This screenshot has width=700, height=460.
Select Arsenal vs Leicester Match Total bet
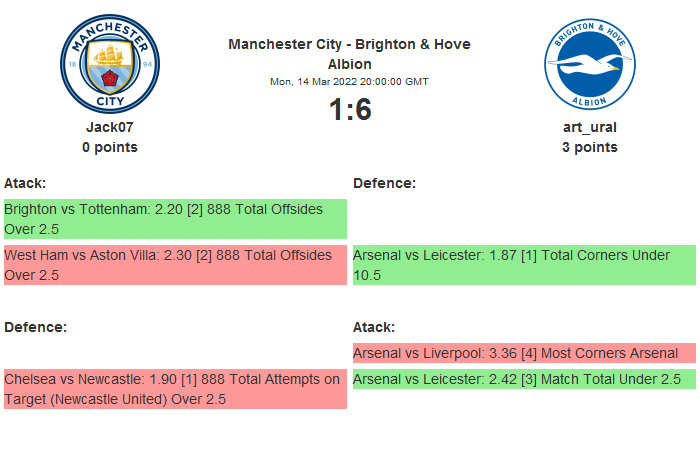[524, 379]
